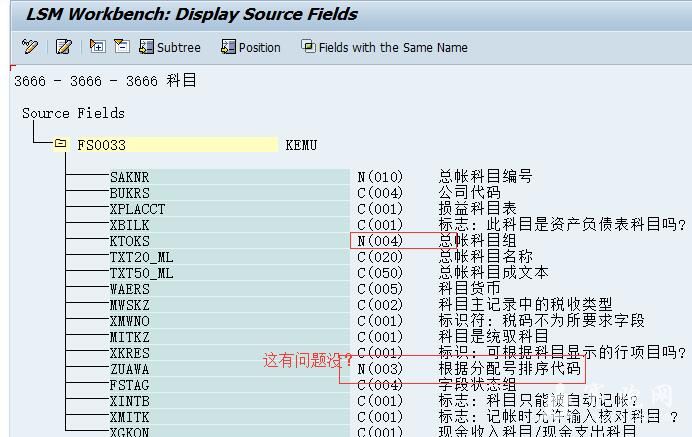Select the KTOKS field row

[x=229, y=241]
